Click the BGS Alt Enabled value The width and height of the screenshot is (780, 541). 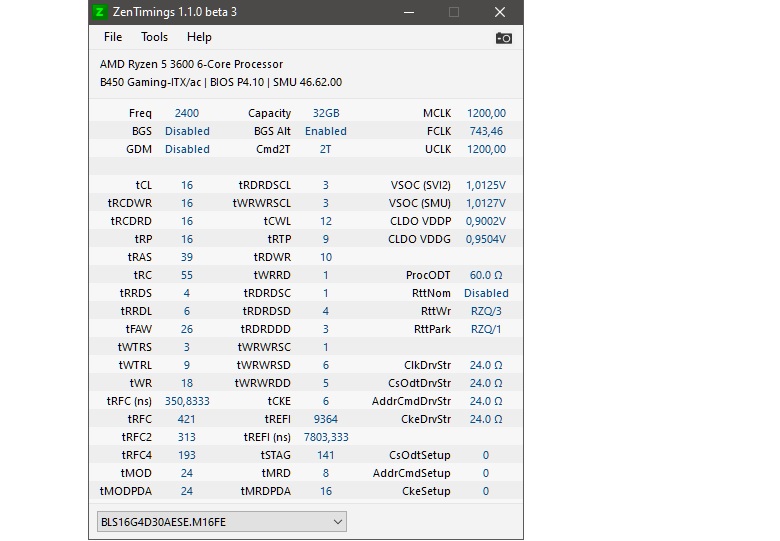(x=326, y=131)
